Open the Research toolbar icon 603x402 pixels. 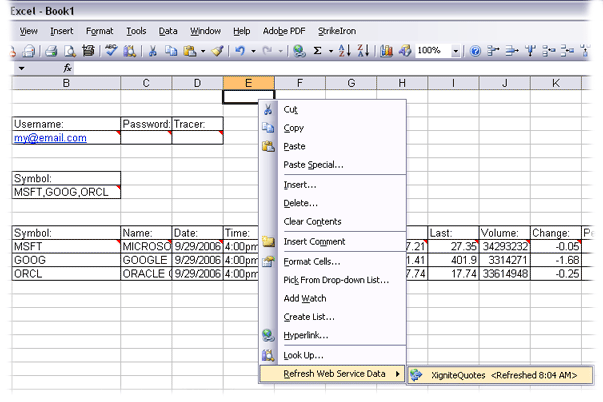coord(130,51)
